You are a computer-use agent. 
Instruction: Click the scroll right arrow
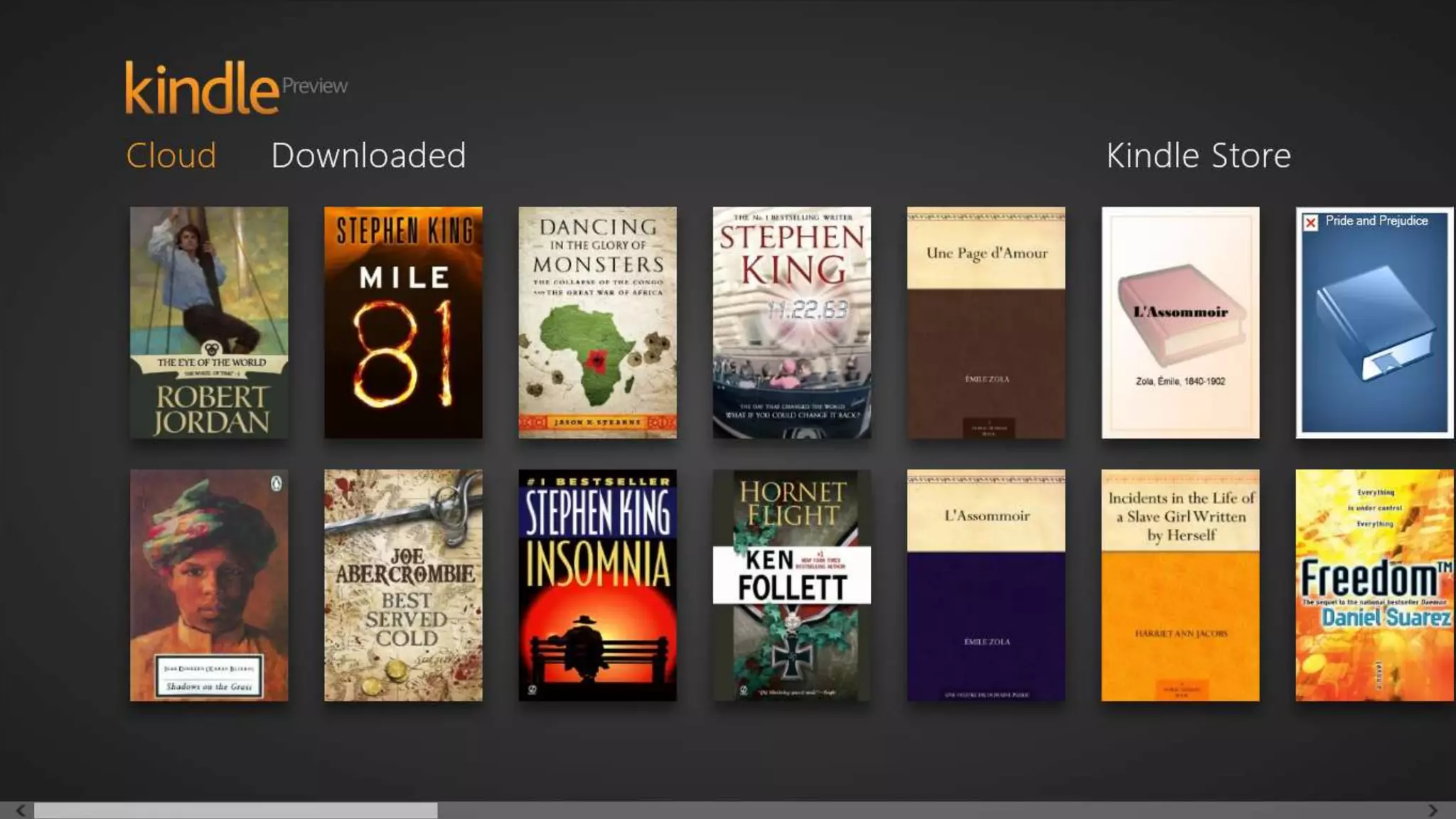point(1433,810)
